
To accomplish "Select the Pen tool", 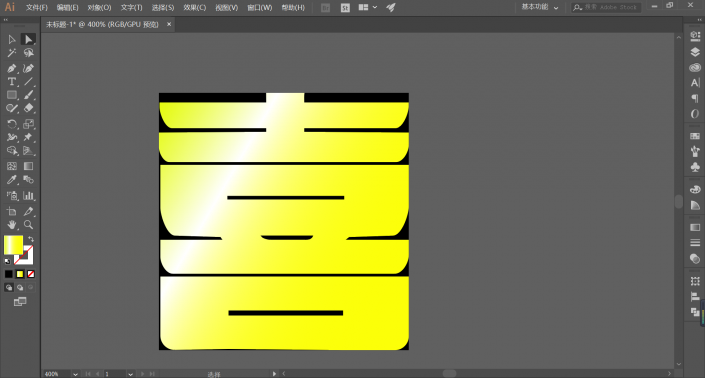I will [x=12, y=69].
